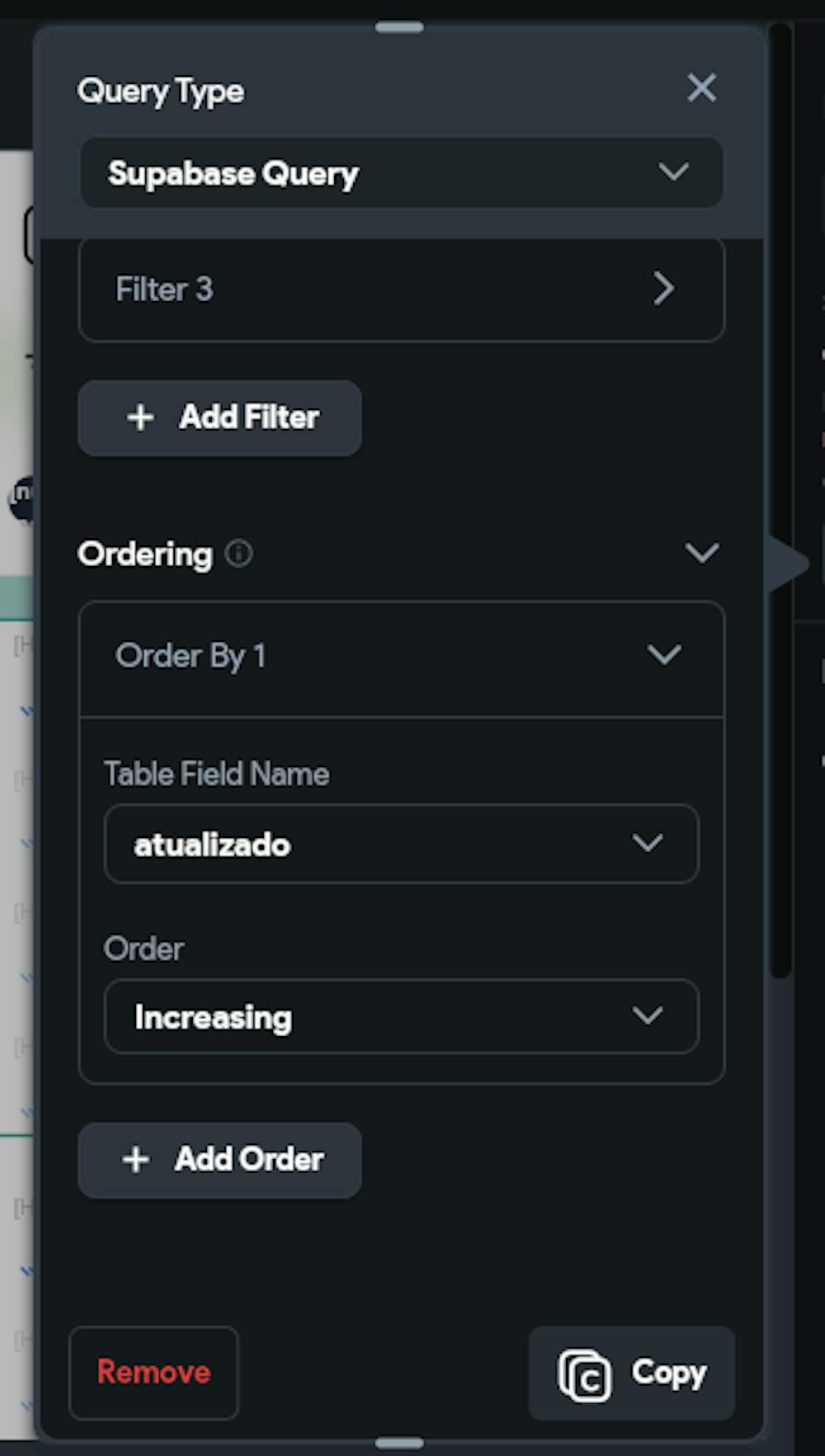Image resolution: width=825 pixels, height=1456 pixels.
Task: Click the Ordering info icon
Action: click(239, 554)
